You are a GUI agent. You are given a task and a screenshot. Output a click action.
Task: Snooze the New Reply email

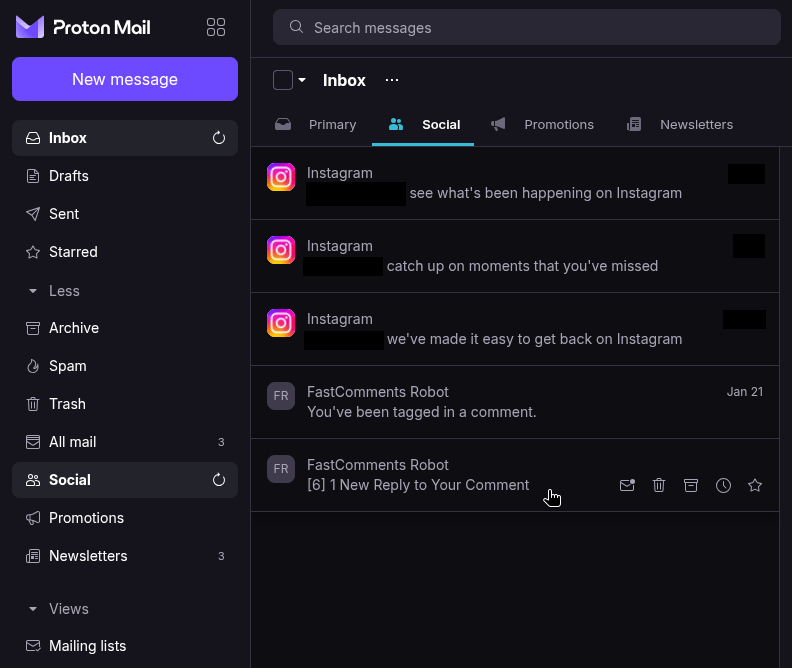pyautogui.click(x=723, y=485)
